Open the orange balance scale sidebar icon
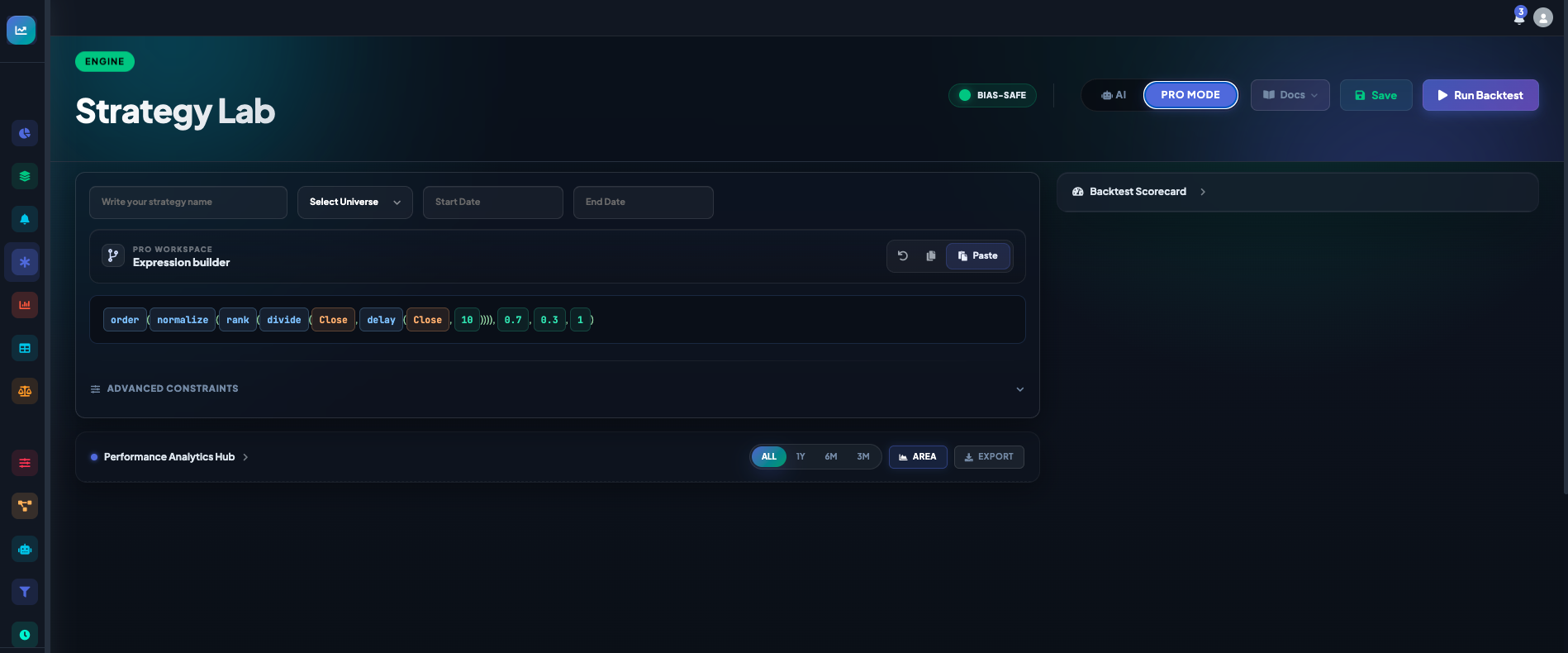The height and width of the screenshot is (653, 1568). (25, 391)
